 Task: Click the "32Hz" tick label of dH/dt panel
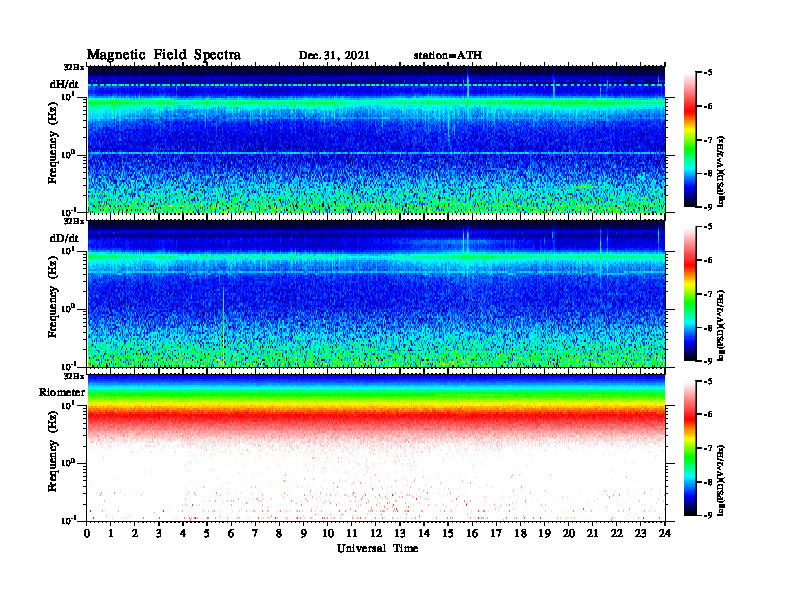click(x=74, y=67)
